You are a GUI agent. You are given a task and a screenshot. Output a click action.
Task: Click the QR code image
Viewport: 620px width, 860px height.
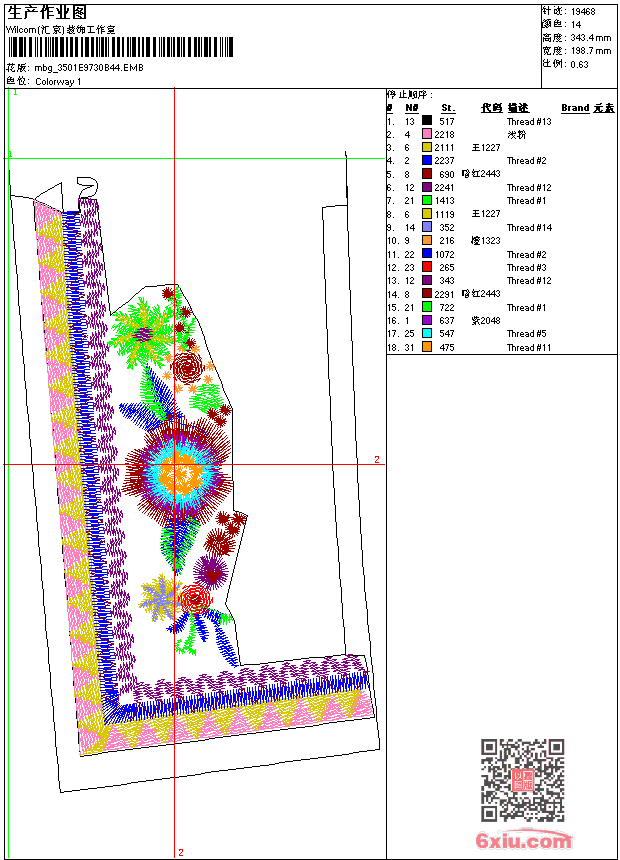coord(522,780)
